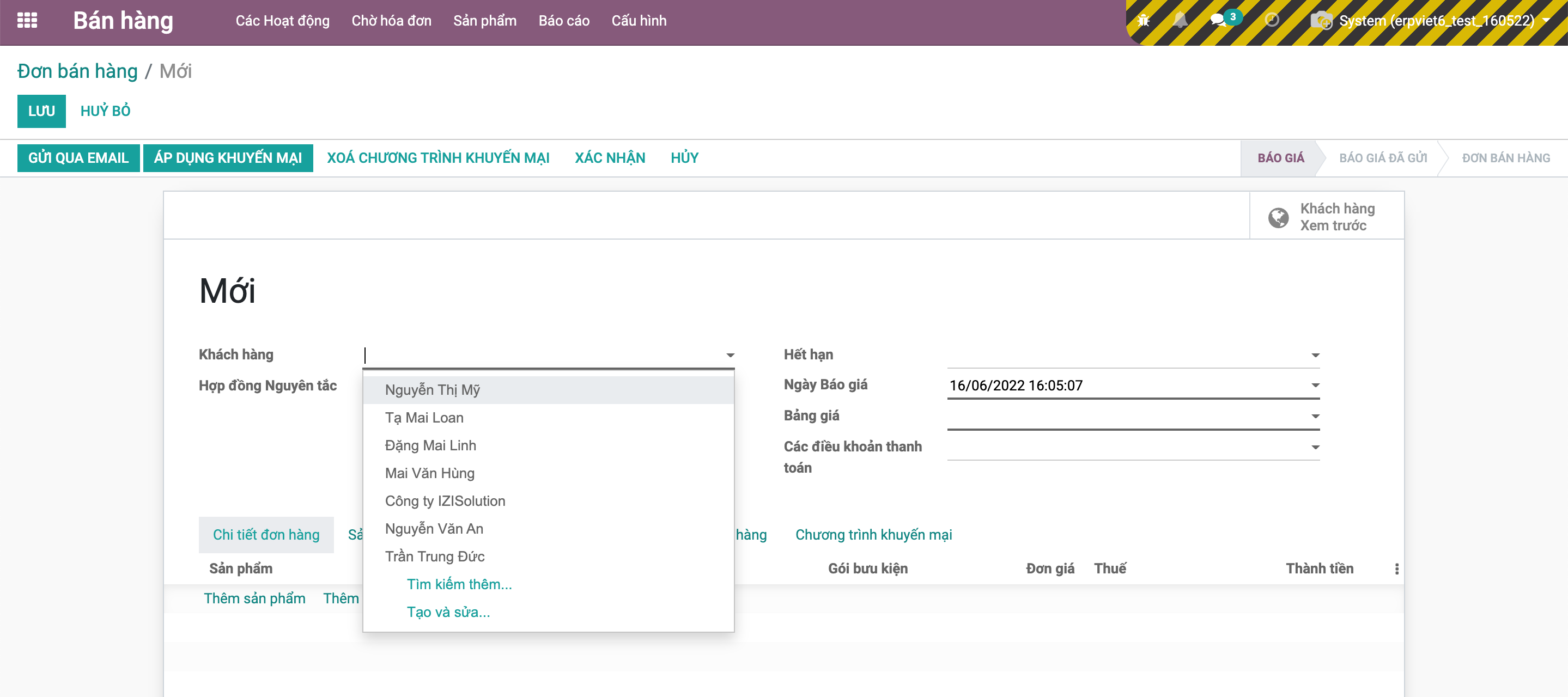The width and height of the screenshot is (1568, 697).
Task: Choose customer Nguyễn Văn An
Action: pos(549,529)
